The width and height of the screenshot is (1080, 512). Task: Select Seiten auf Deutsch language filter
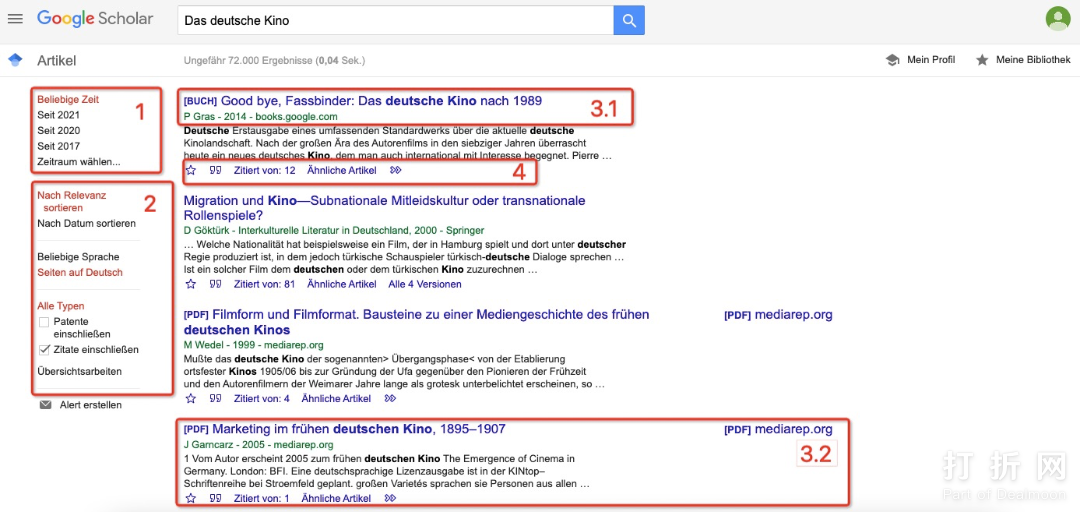80,272
